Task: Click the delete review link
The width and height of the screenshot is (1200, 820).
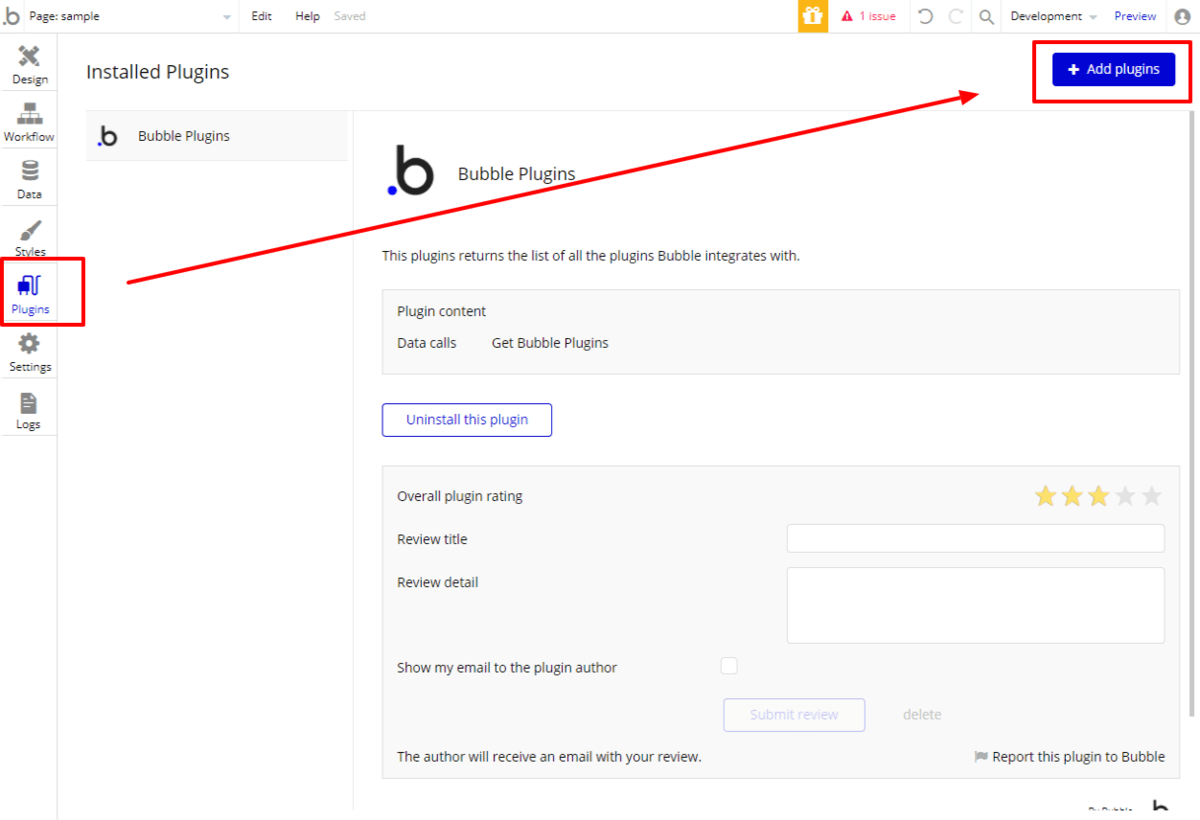Action: (922, 714)
